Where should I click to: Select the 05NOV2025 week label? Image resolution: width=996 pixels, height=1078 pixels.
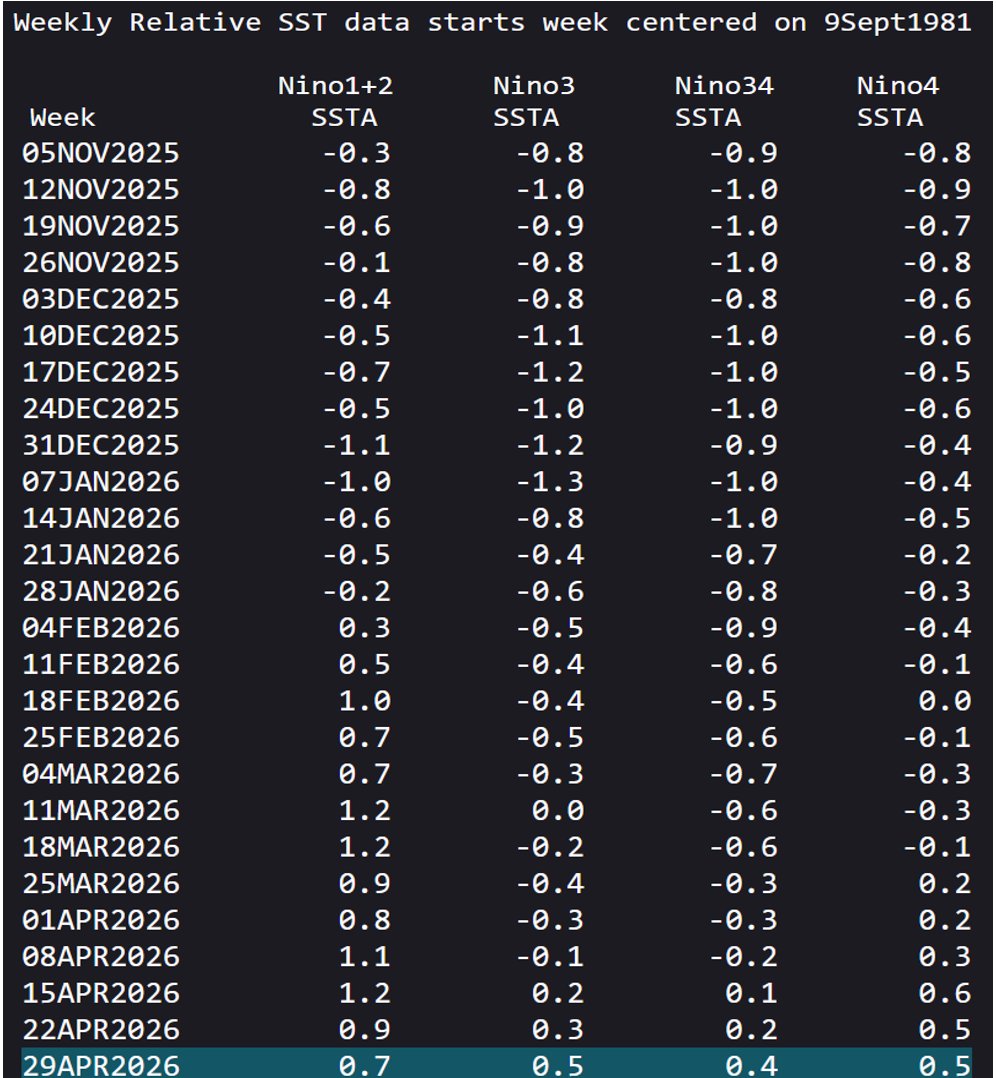click(101, 153)
